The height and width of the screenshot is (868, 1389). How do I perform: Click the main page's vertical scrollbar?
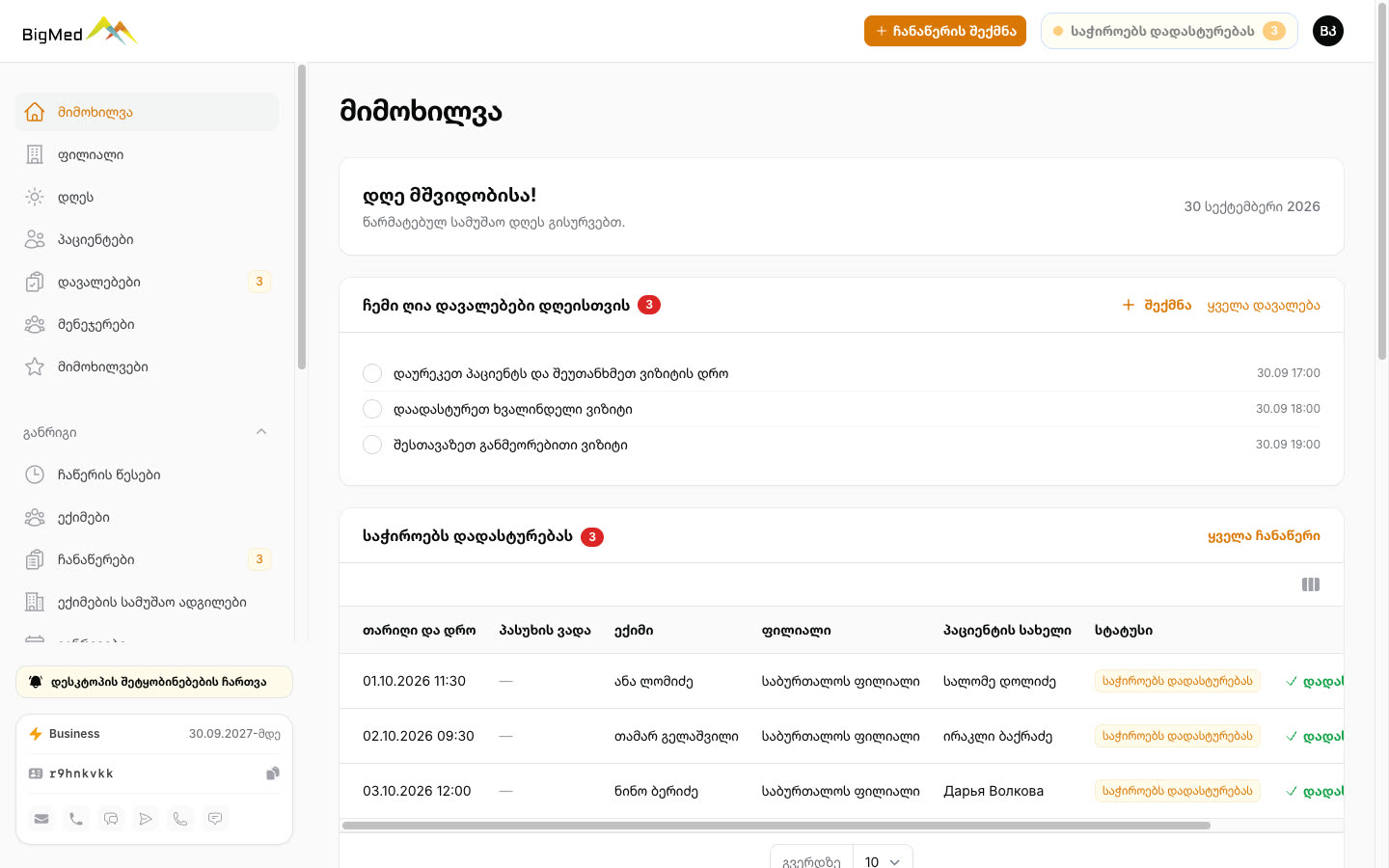(1381, 183)
